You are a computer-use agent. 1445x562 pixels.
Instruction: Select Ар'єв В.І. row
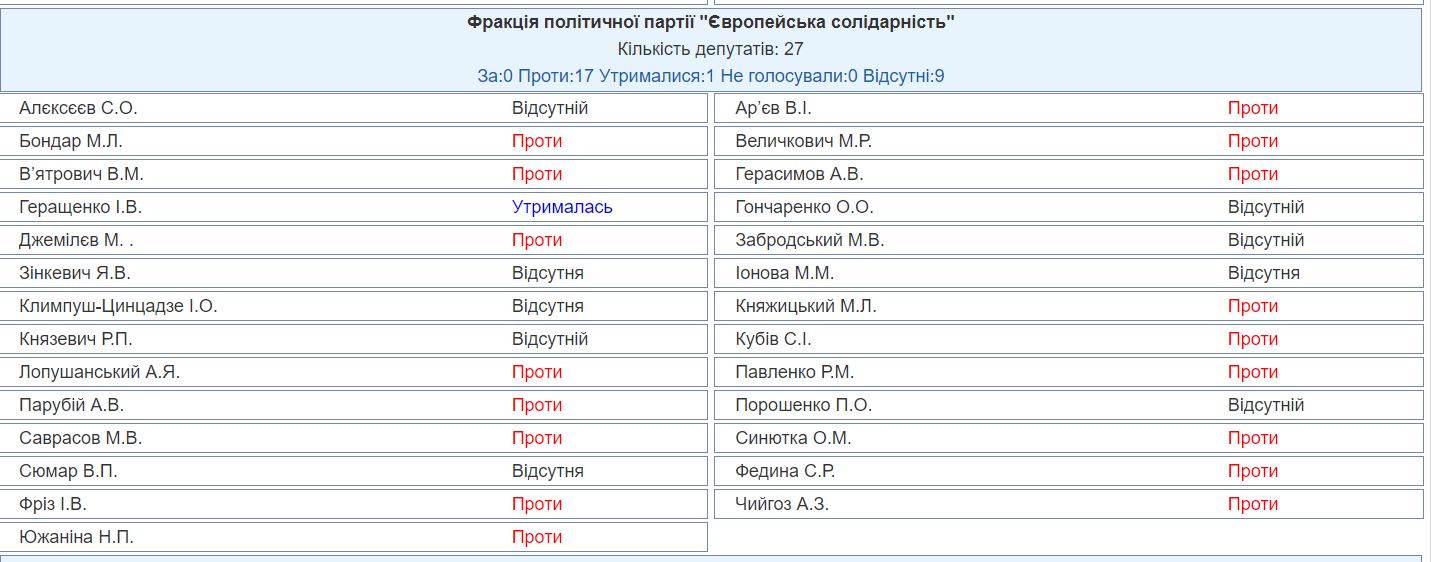(x=1069, y=108)
